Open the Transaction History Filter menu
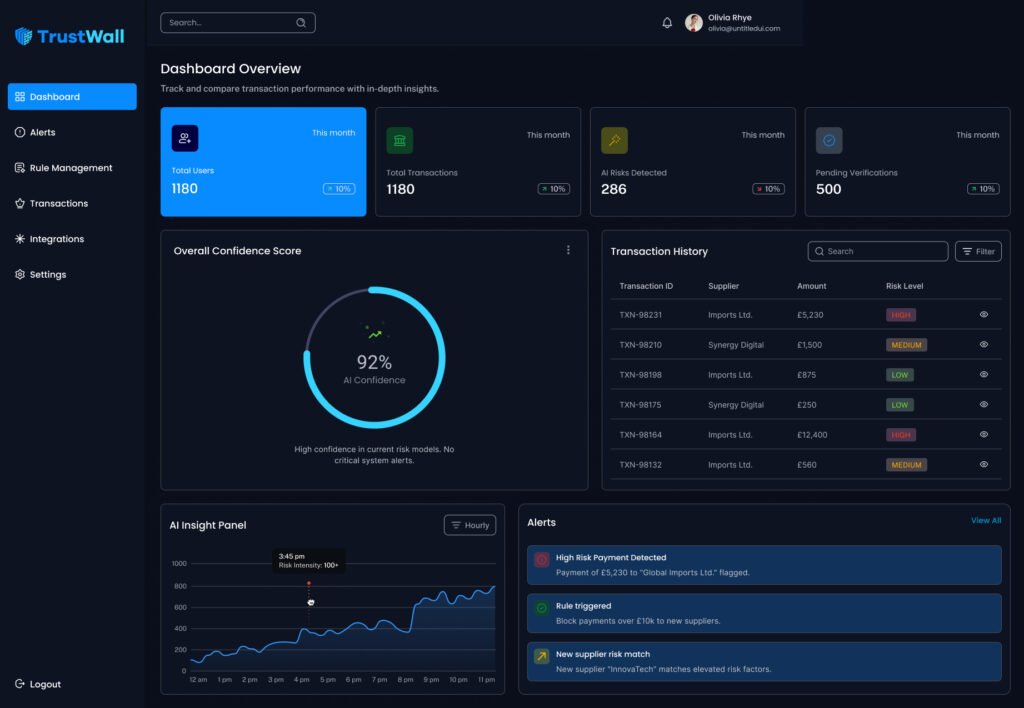 point(978,252)
